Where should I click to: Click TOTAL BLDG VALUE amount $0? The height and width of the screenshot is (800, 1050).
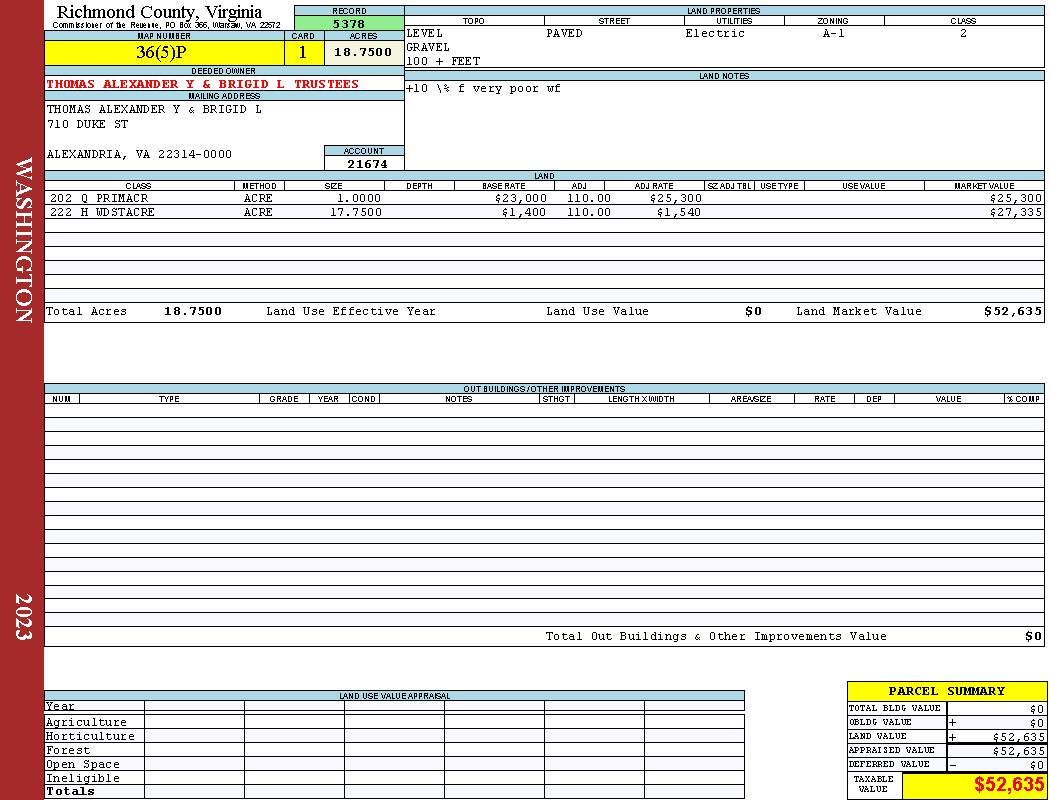point(1037,709)
